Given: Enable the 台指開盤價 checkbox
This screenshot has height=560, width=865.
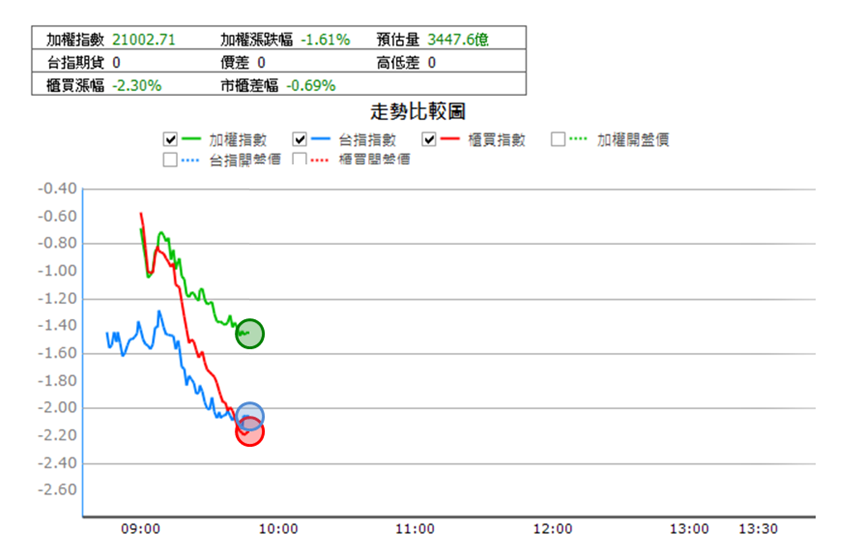Looking at the screenshot, I should click(x=170, y=160).
